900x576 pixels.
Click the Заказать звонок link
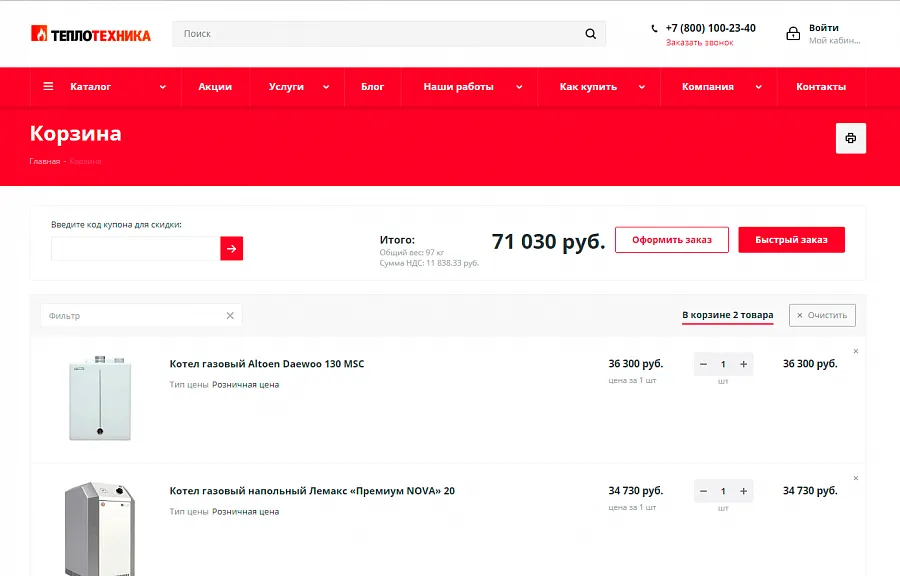pyautogui.click(x=700, y=42)
